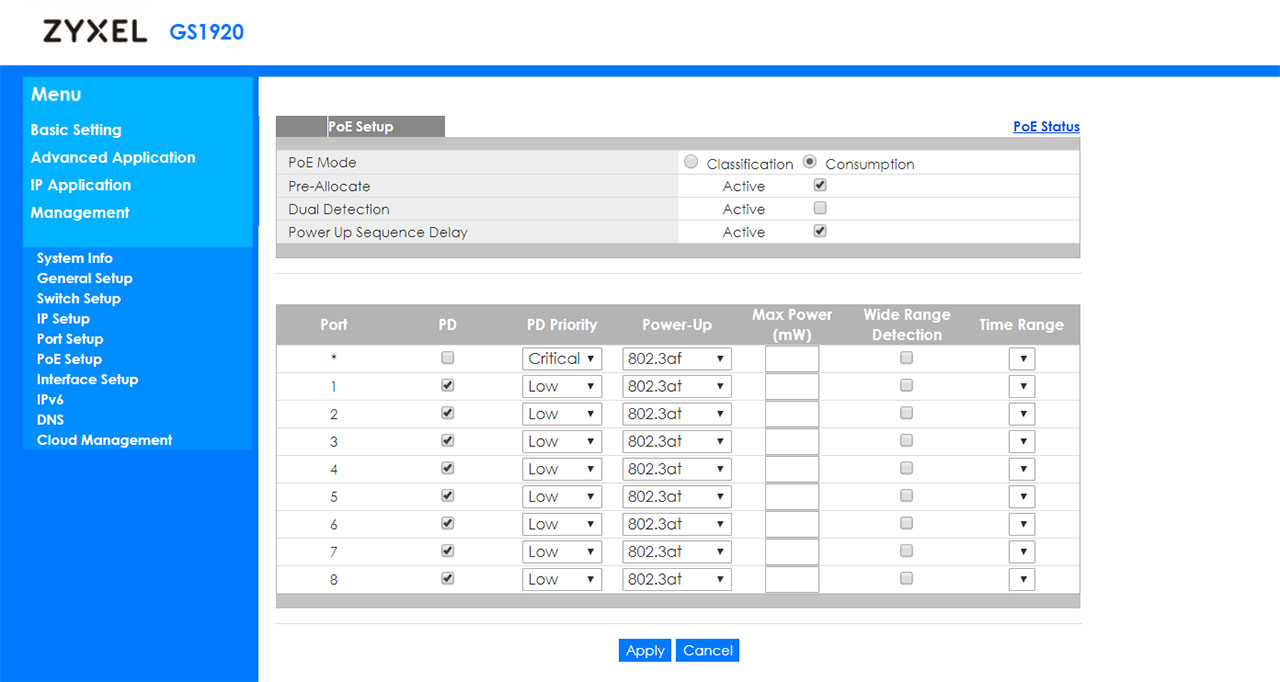1280x682 pixels.
Task: Uncheck the PD checkbox for port 3
Action: 447,440
